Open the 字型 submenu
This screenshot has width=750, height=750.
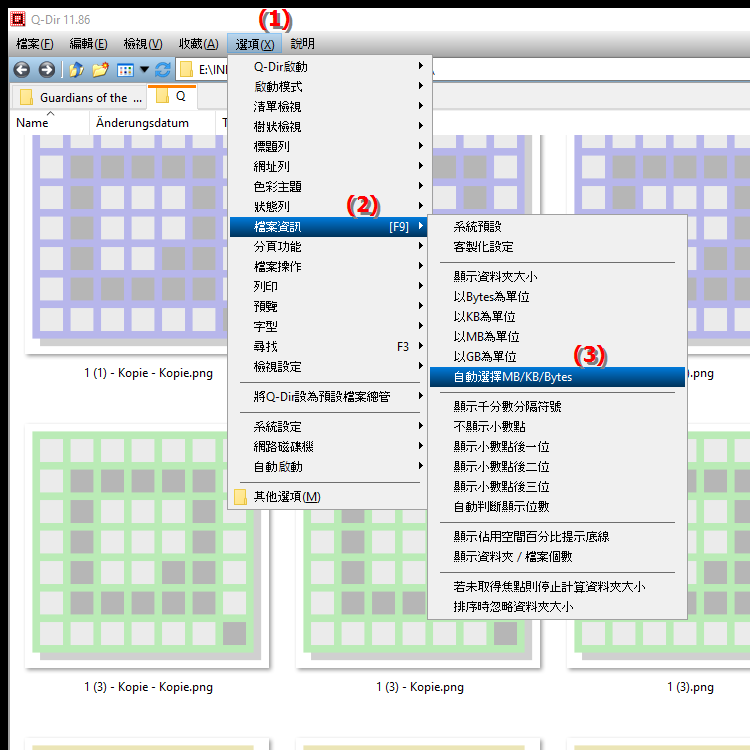pos(330,327)
